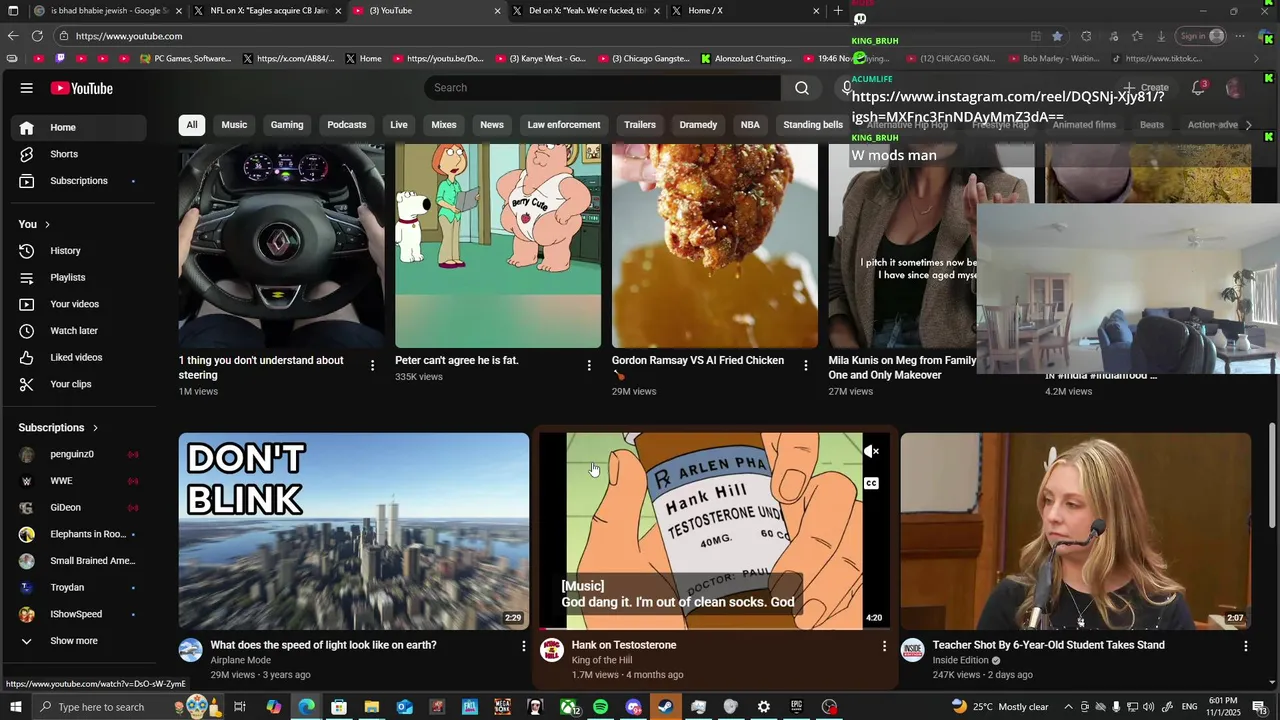Unmute the Hank on Testosterone preview
The height and width of the screenshot is (720, 1280).
coord(871,452)
